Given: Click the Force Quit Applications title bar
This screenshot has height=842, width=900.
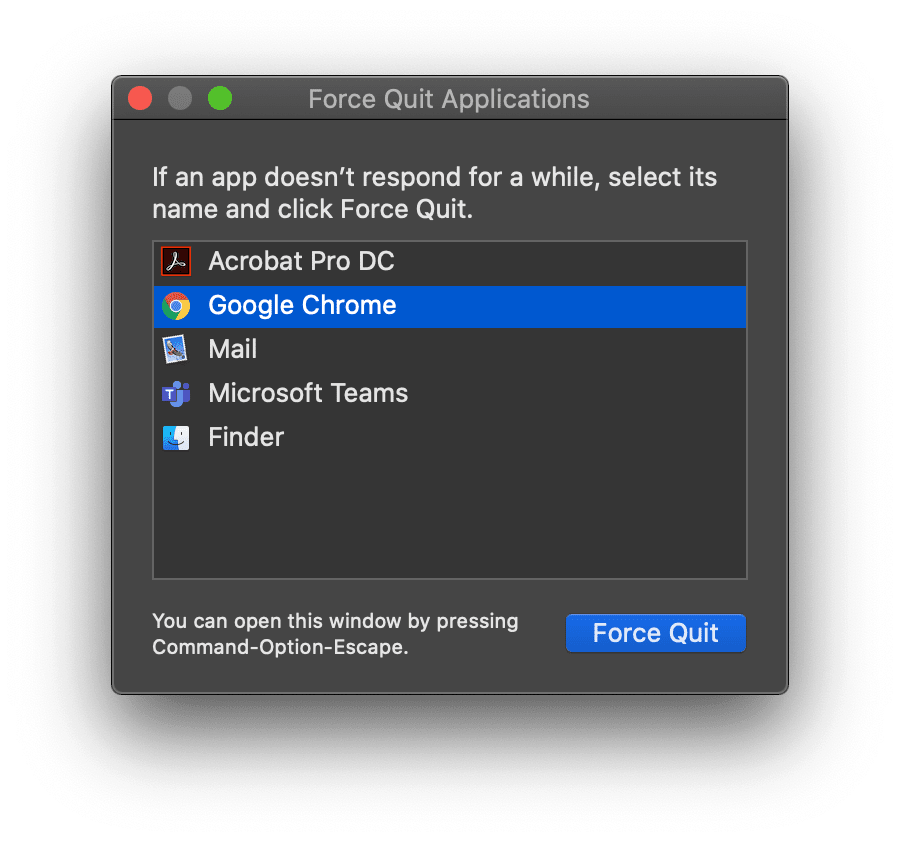Looking at the screenshot, I should (448, 98).
